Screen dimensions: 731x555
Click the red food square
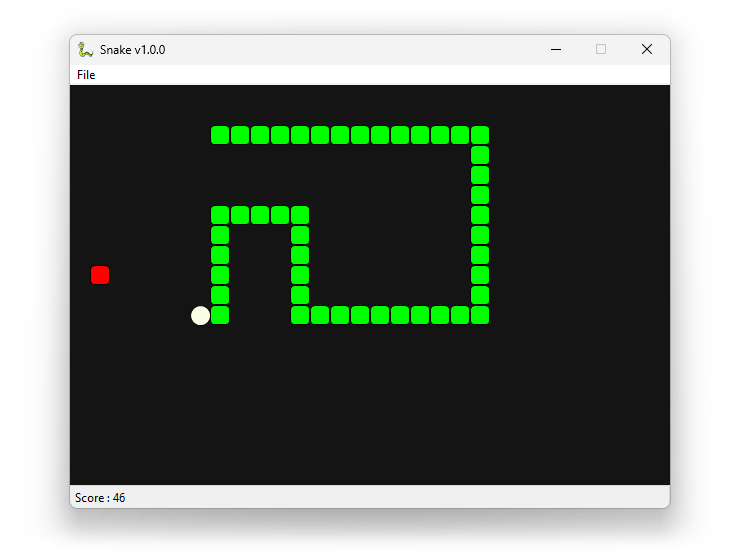coord(100,275)
